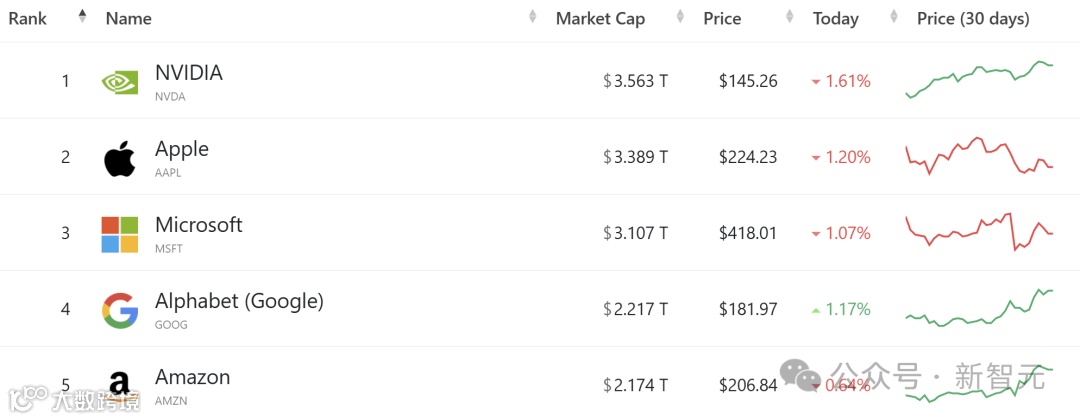Click the NVIDIA logo icon
This screenshot has height=420, width=1080.
click(120, 82)
